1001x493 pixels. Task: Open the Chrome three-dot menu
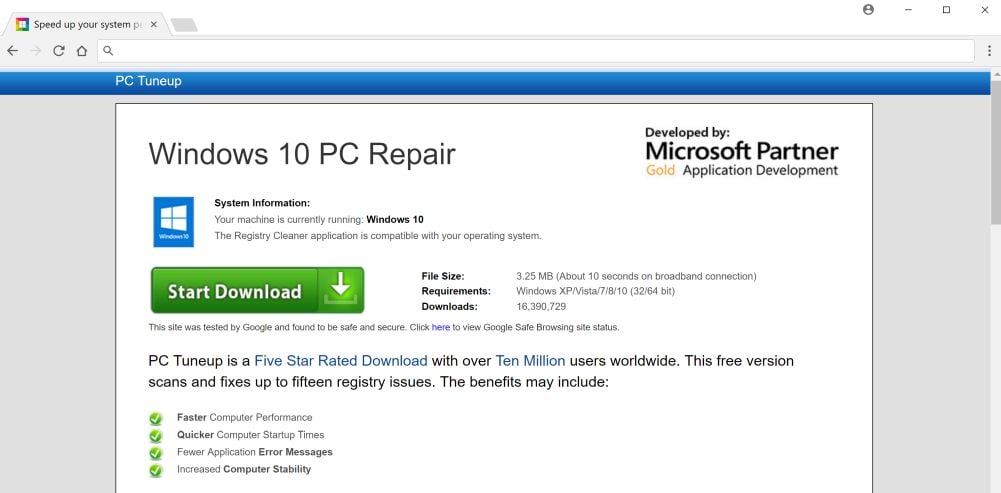coord(990,51)
